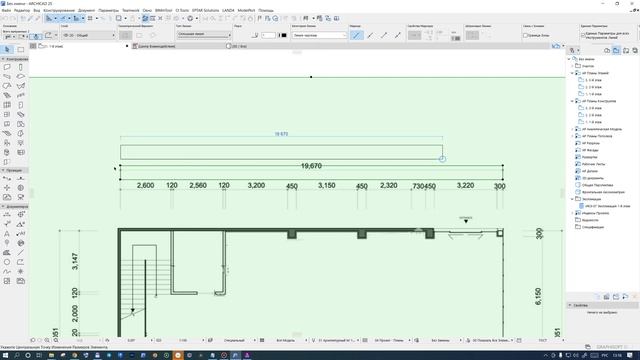Select the Text tool in toolbox

point(7,234)
